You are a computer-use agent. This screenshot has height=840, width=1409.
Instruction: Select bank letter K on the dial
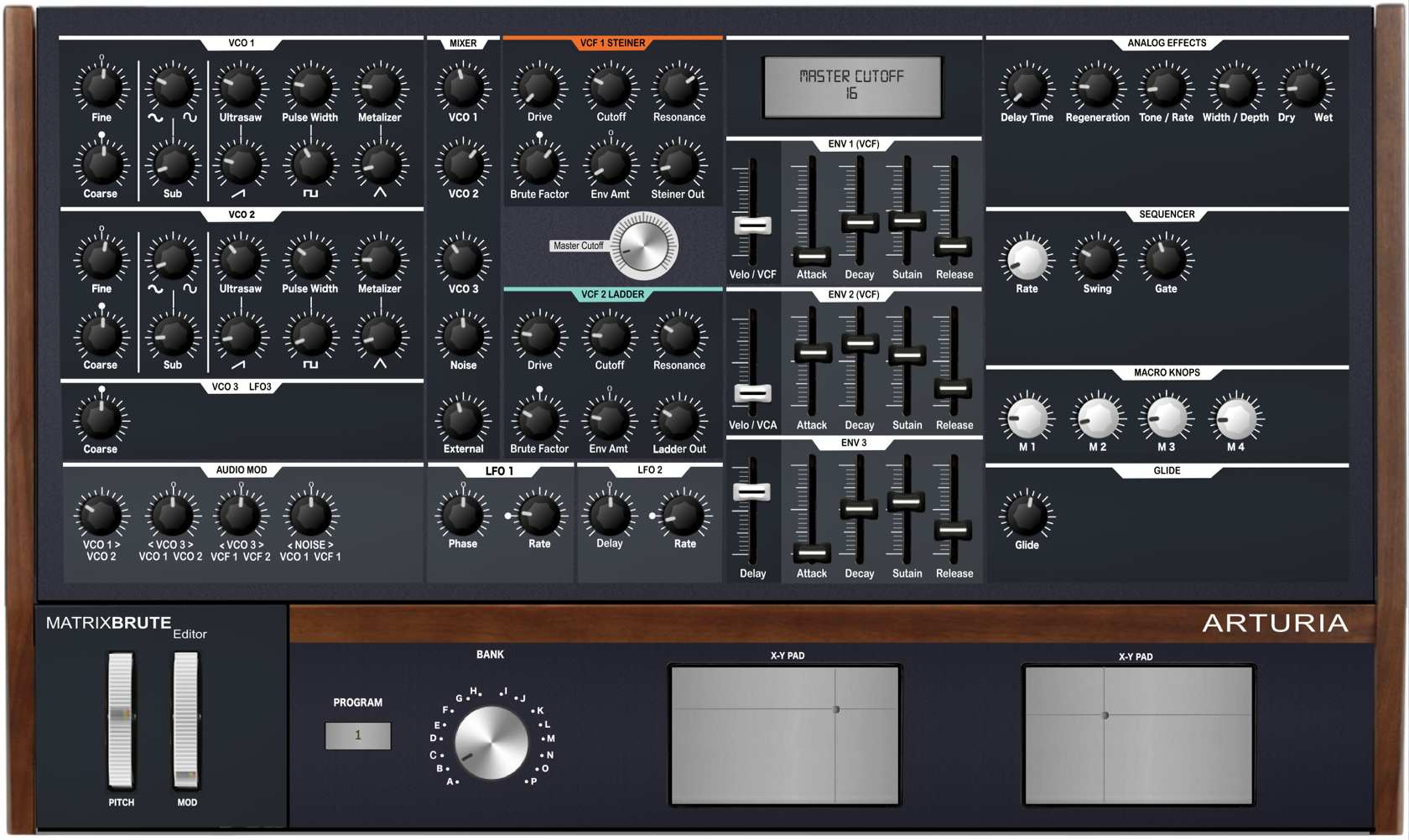[x=538, y=710]
